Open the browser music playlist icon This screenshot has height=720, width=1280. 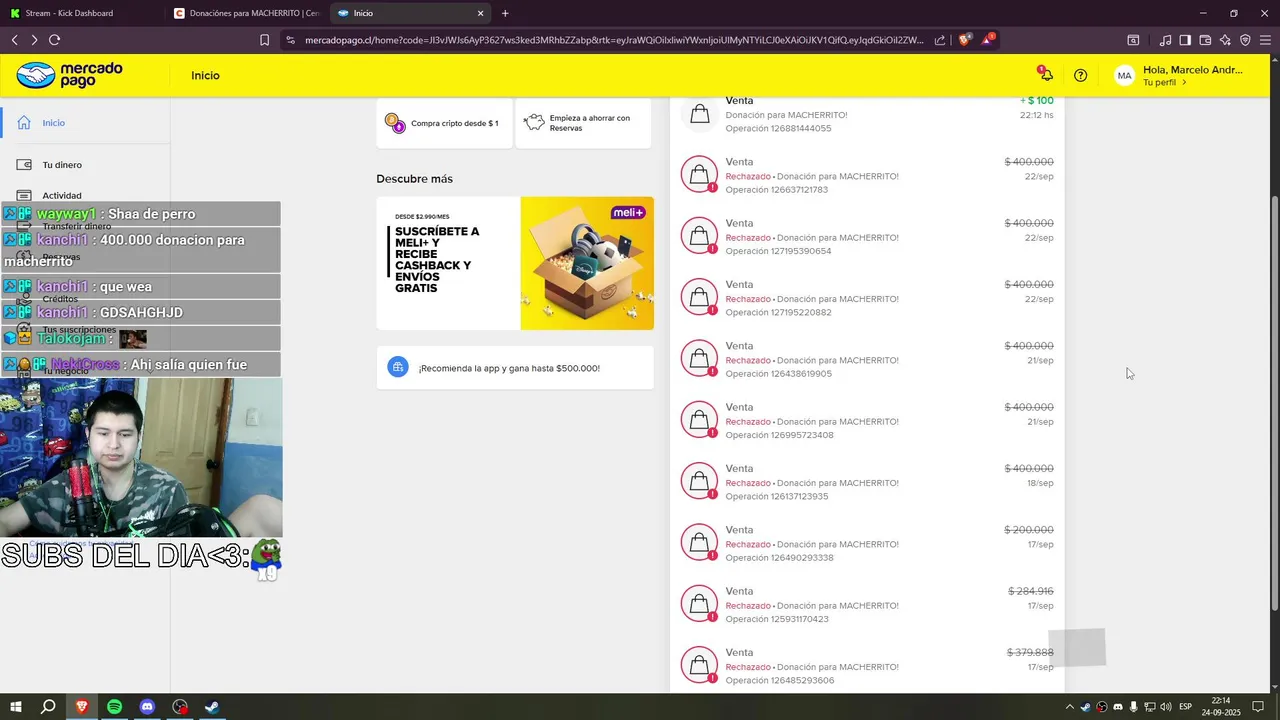point(1165,40)
